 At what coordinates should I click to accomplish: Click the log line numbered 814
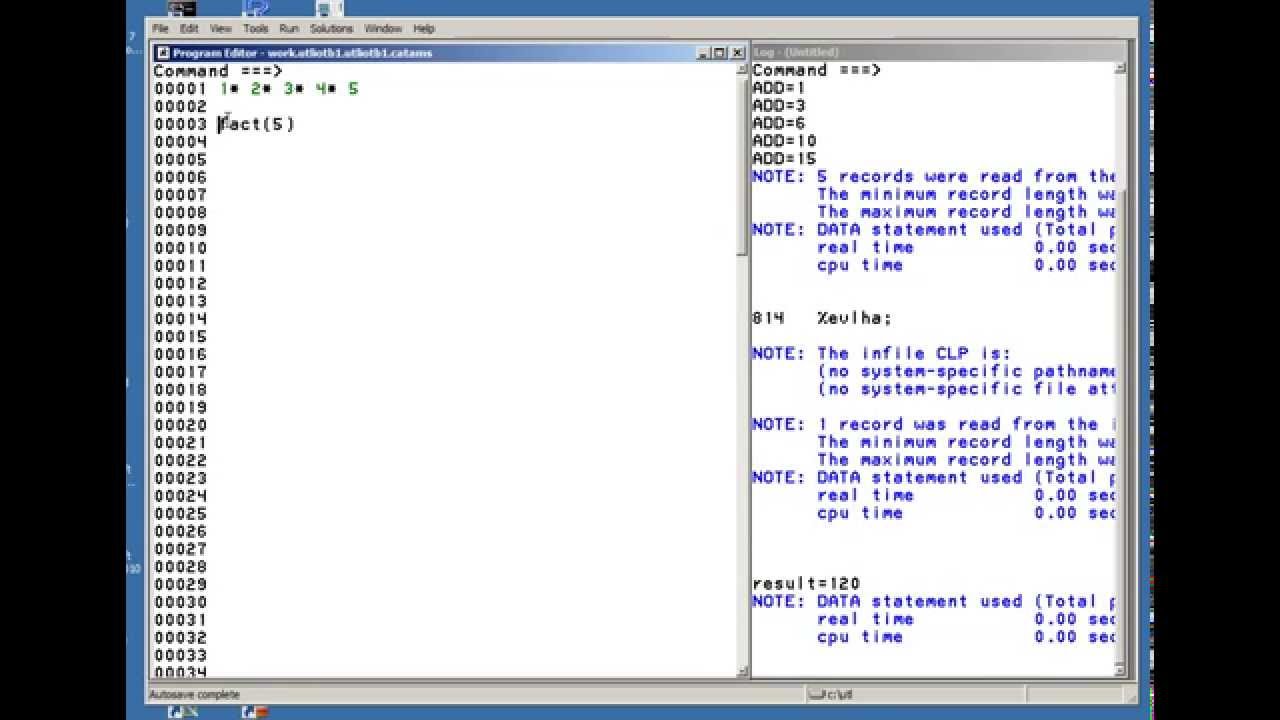[822, 318]
